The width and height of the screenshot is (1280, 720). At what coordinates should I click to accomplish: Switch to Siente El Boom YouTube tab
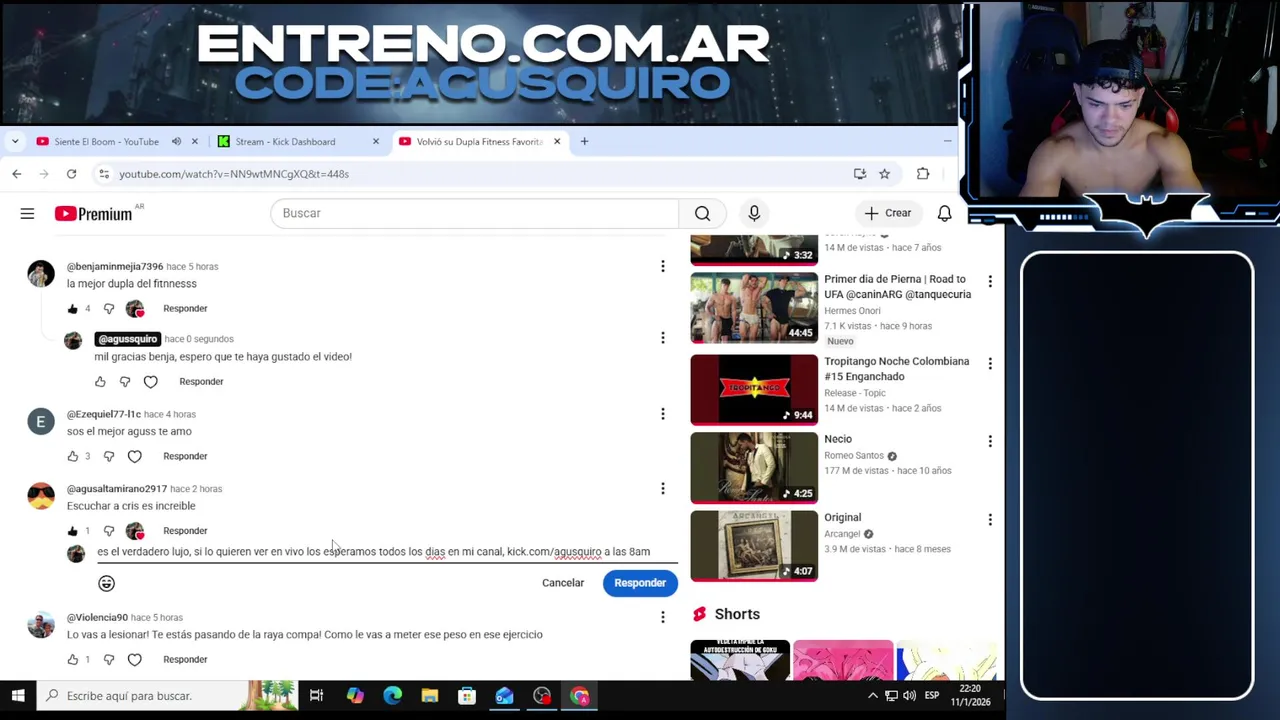click(x=106, y=142)
